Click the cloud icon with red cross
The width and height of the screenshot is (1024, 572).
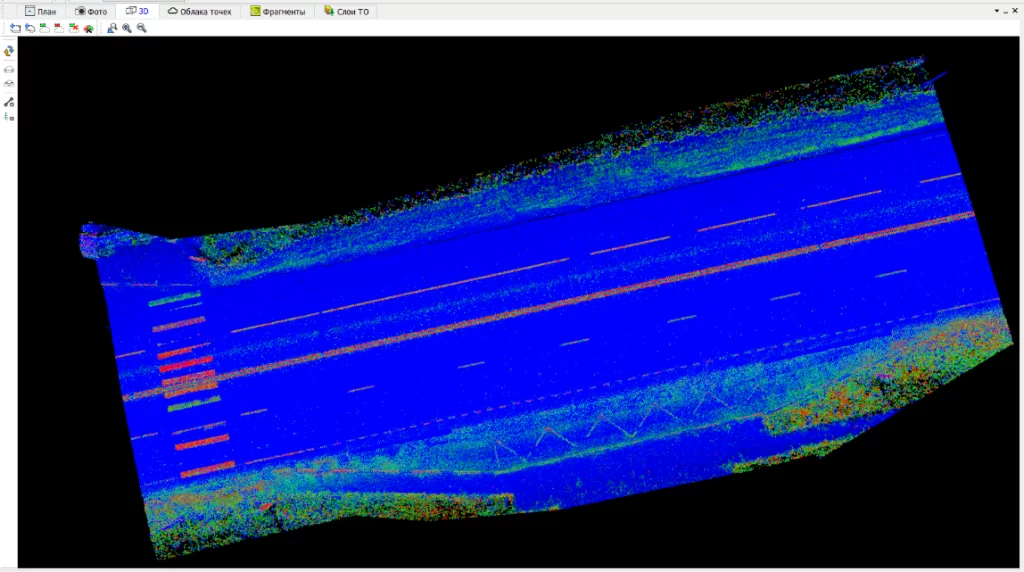(74, 28)
